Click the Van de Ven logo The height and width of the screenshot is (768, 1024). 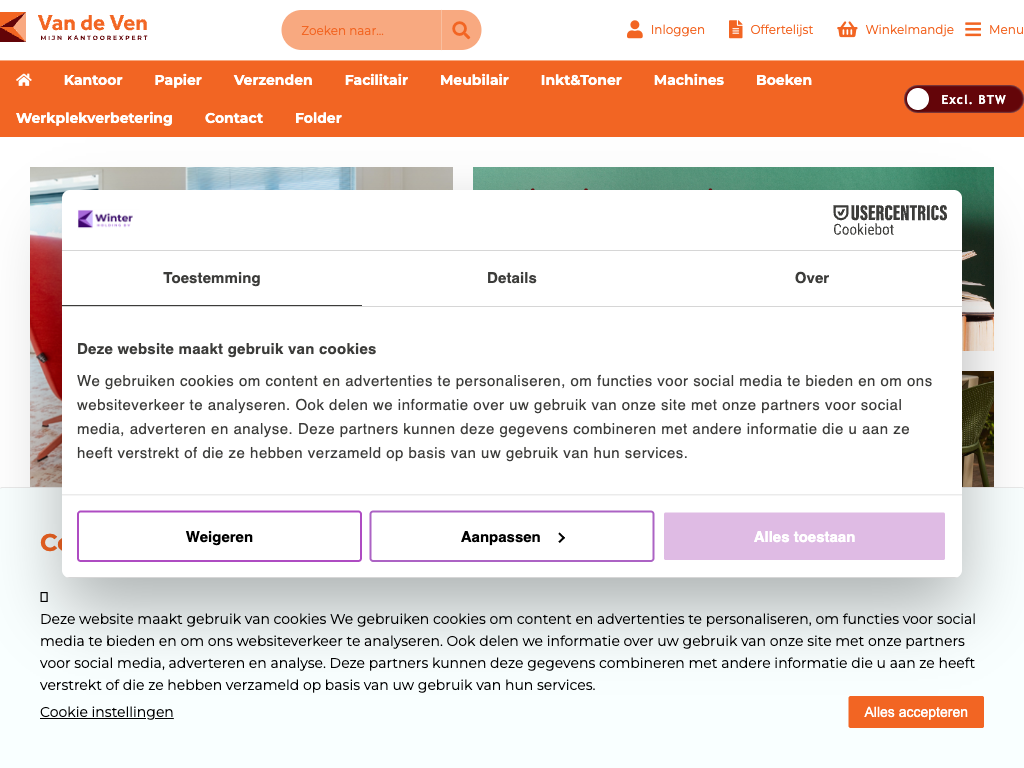point(75,27)
